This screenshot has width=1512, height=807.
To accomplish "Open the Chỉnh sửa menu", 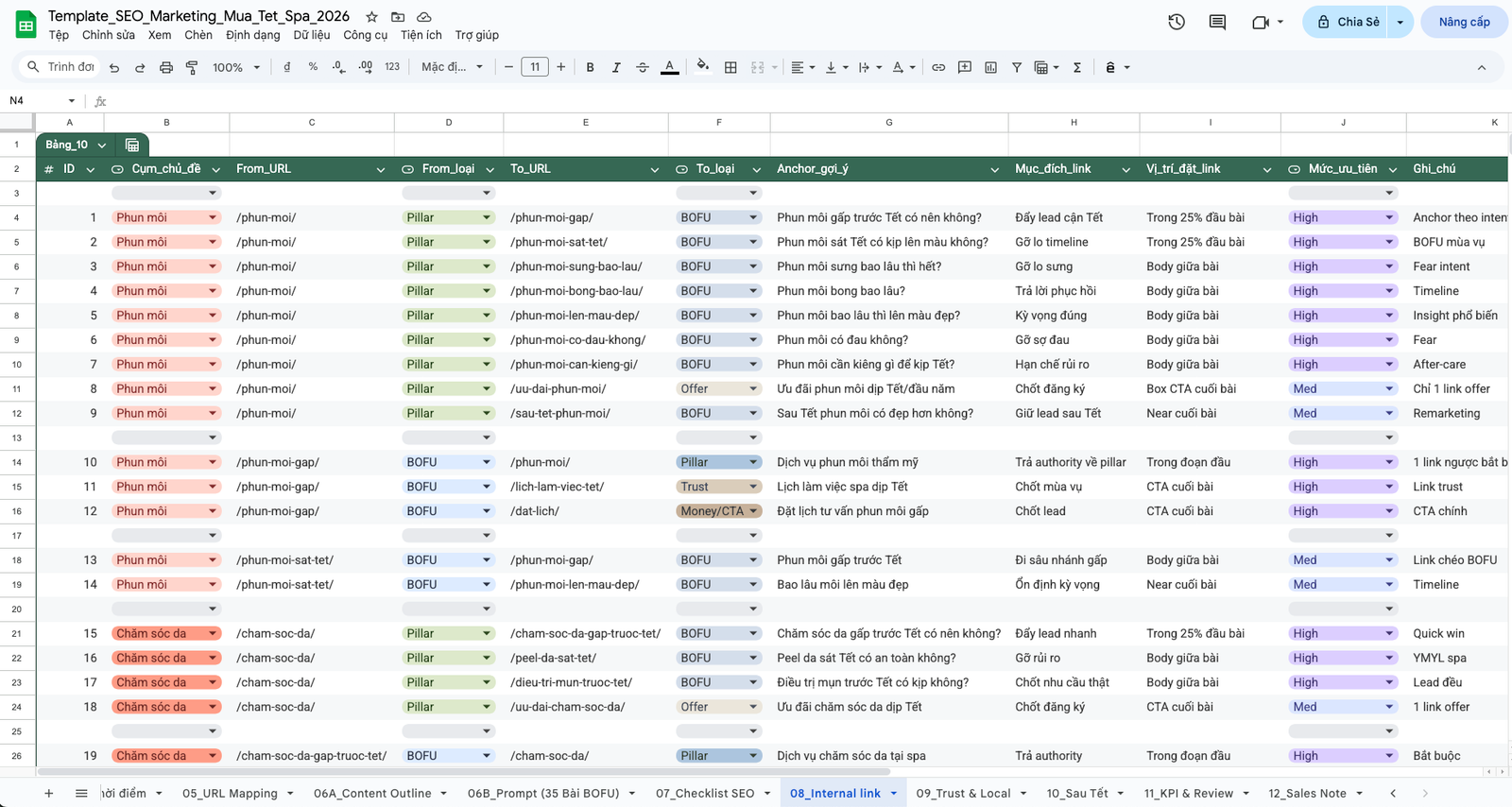I will [109, 35].
